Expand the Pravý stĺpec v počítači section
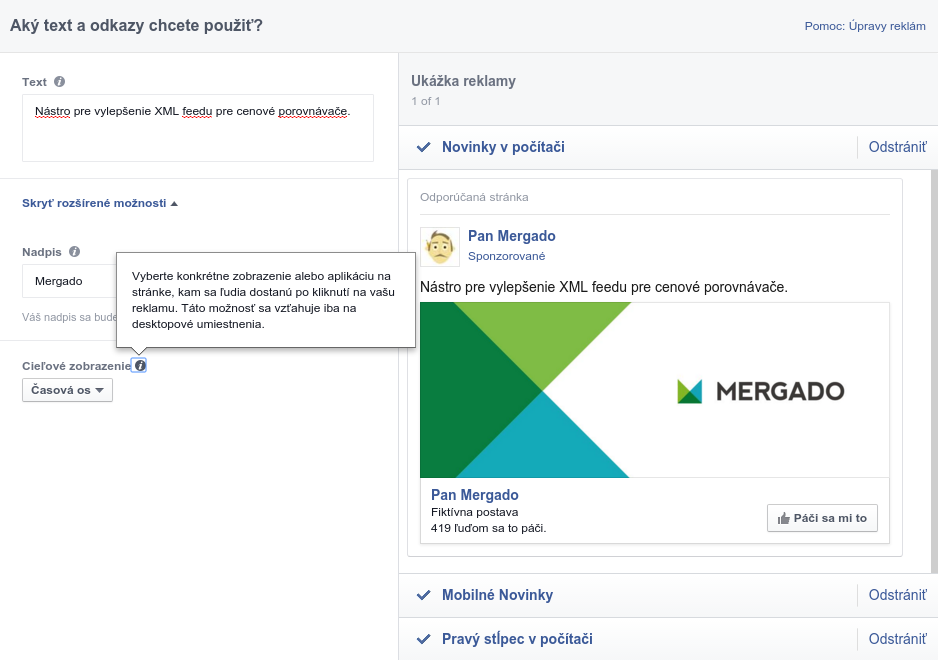The width and height of the screenshot is (938, 660). point(517,639)
